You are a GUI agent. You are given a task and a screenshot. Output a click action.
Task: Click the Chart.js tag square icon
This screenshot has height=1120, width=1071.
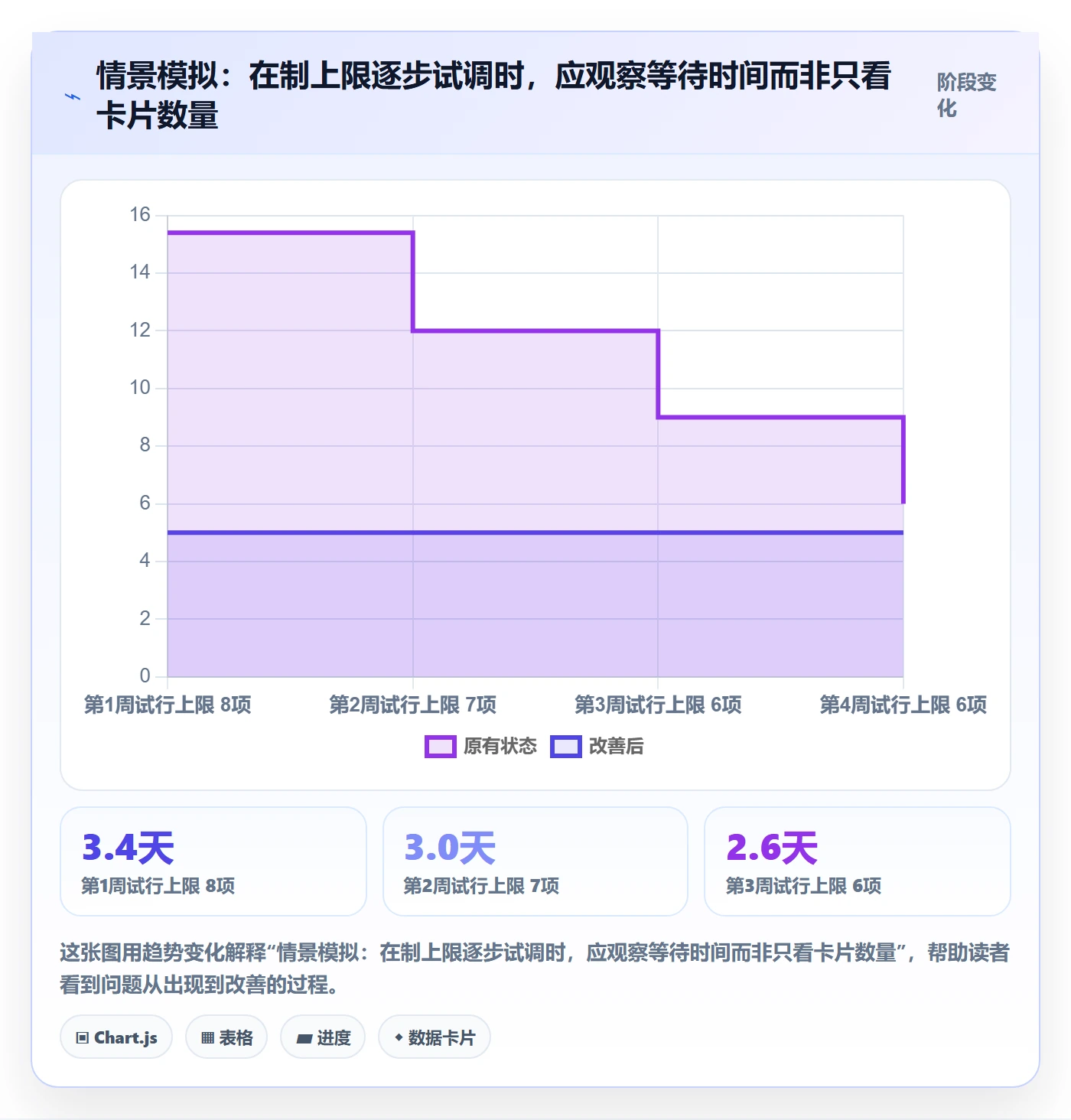pos(83,1038)
